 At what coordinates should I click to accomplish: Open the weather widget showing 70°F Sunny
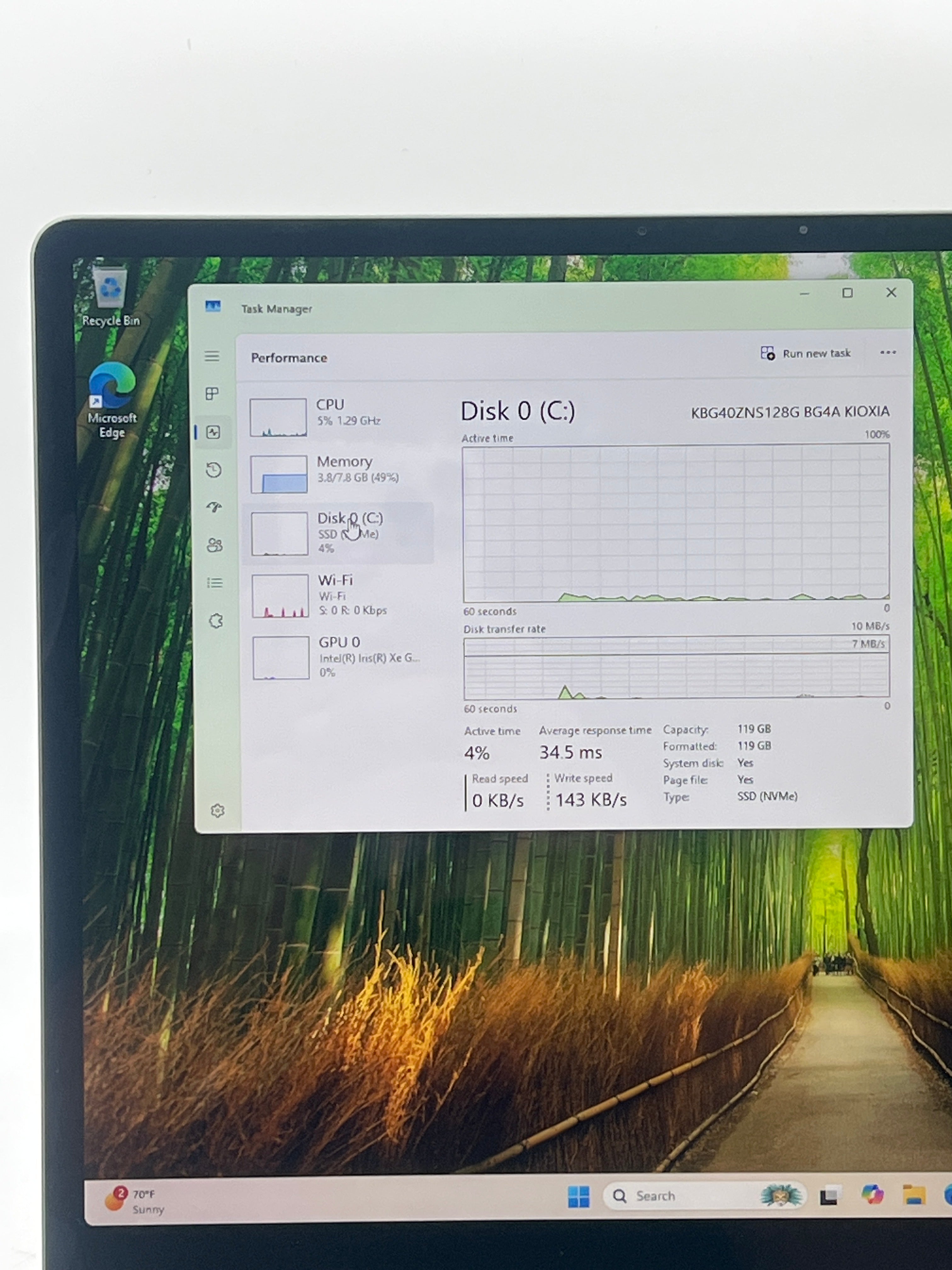(x=135, y=1200)
